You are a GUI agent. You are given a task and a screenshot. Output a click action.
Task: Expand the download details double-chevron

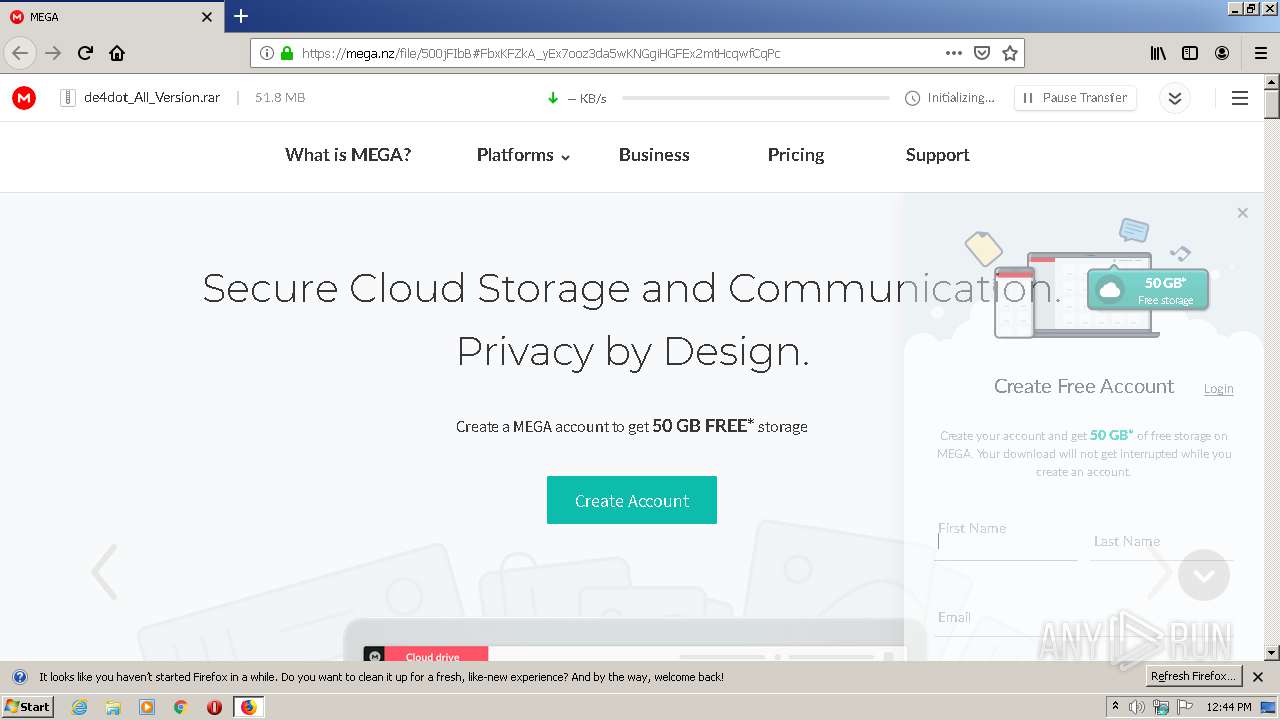[1175, 98]
